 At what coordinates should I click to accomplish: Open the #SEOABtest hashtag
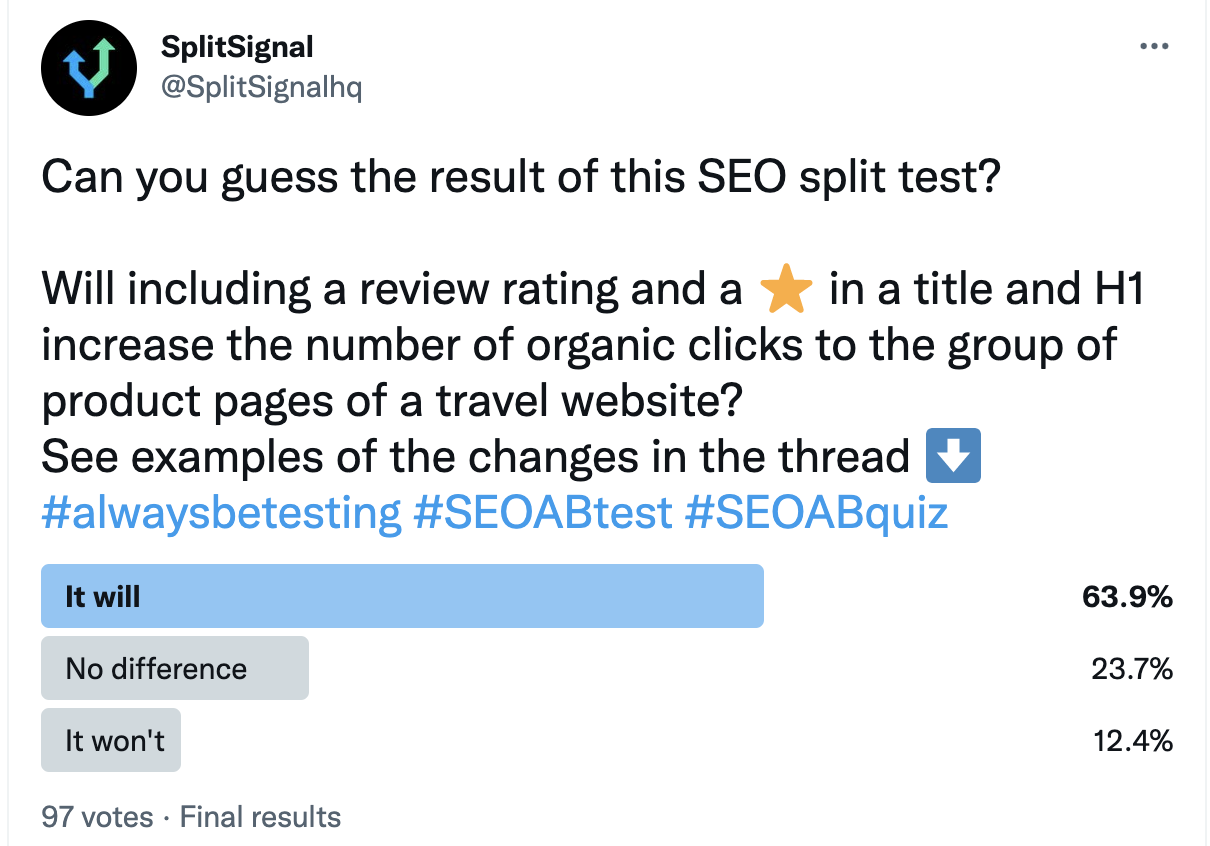tap(542, 513)
